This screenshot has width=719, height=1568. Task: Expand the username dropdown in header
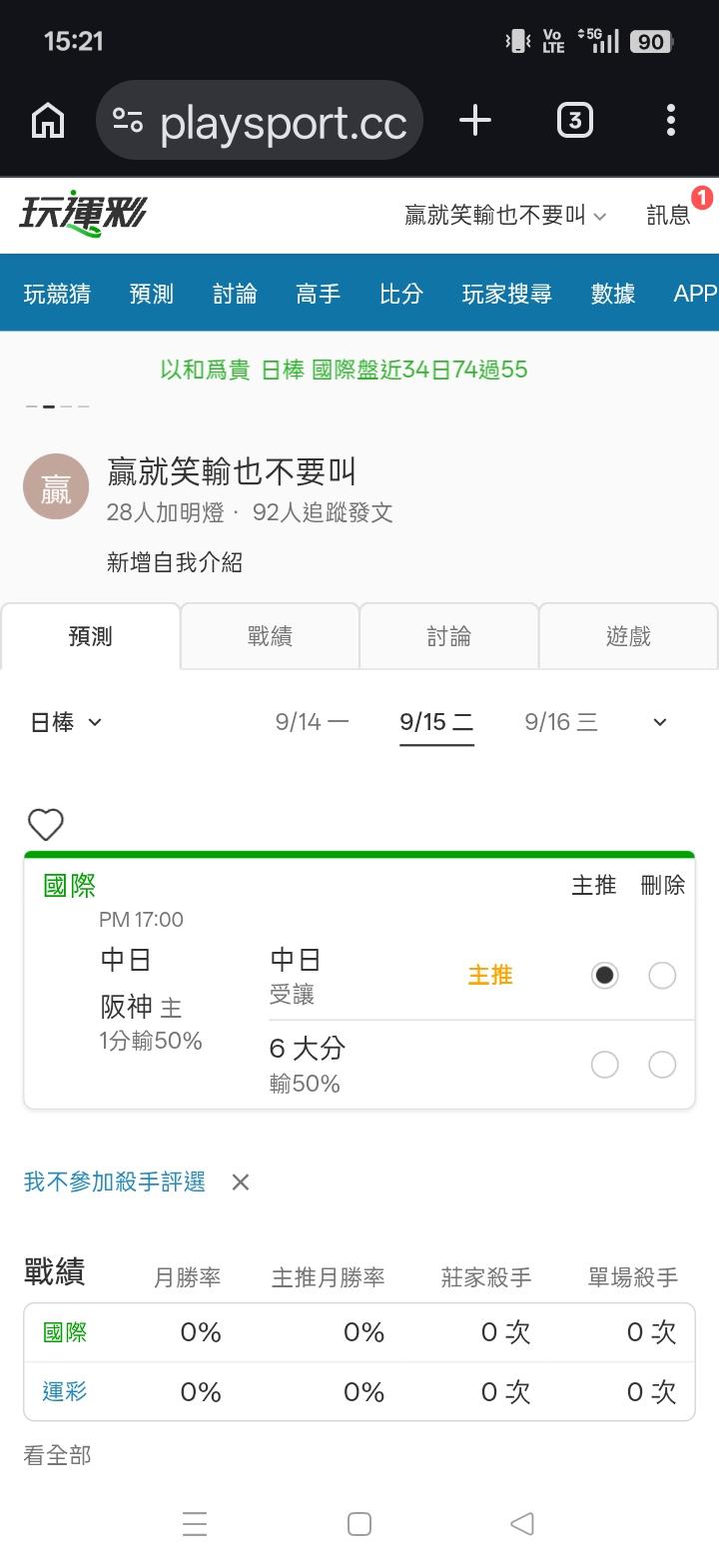point(505,216)
